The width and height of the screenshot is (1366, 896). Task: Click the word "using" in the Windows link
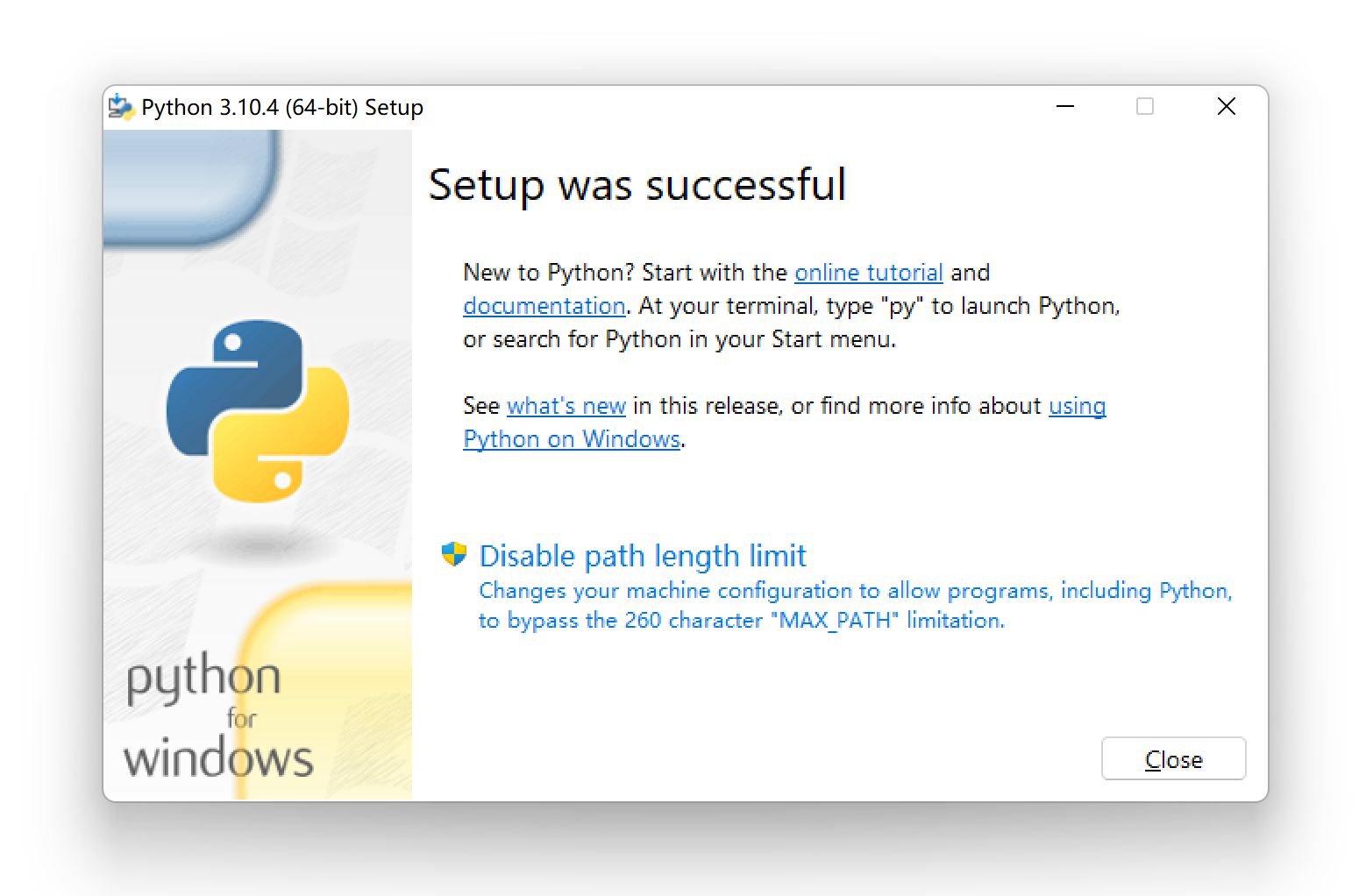[x=1077, y=406]
